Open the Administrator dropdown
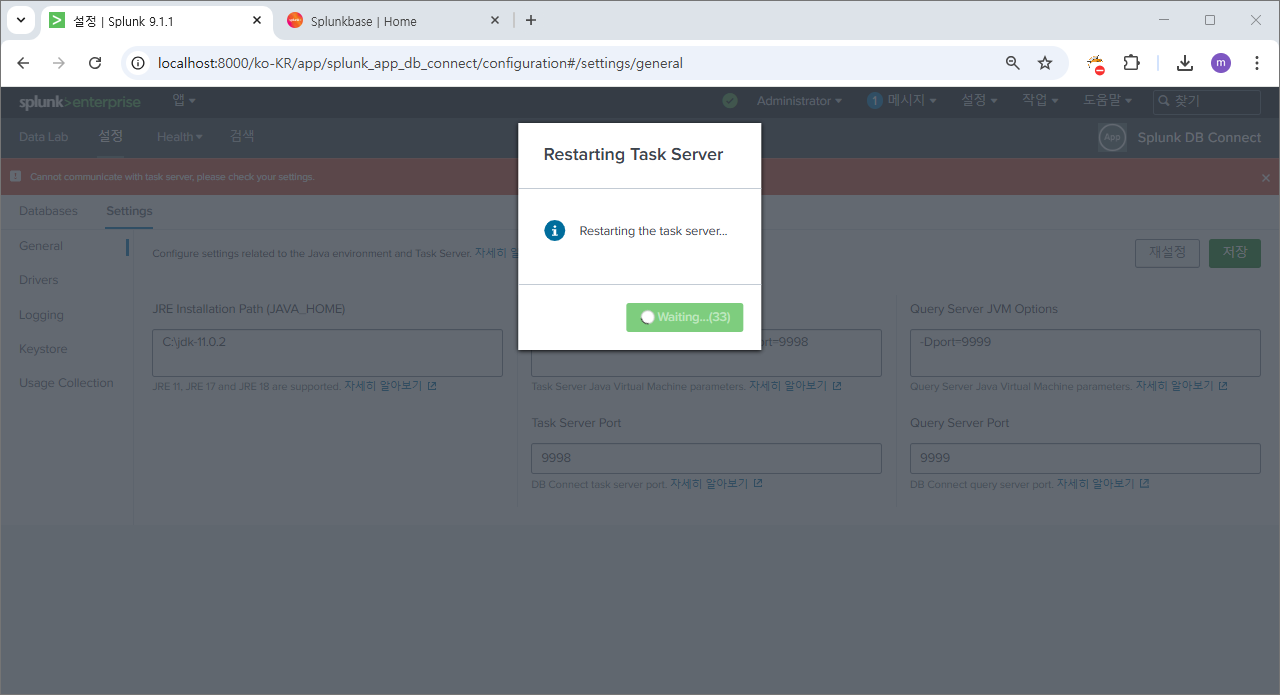 [799, 101]
